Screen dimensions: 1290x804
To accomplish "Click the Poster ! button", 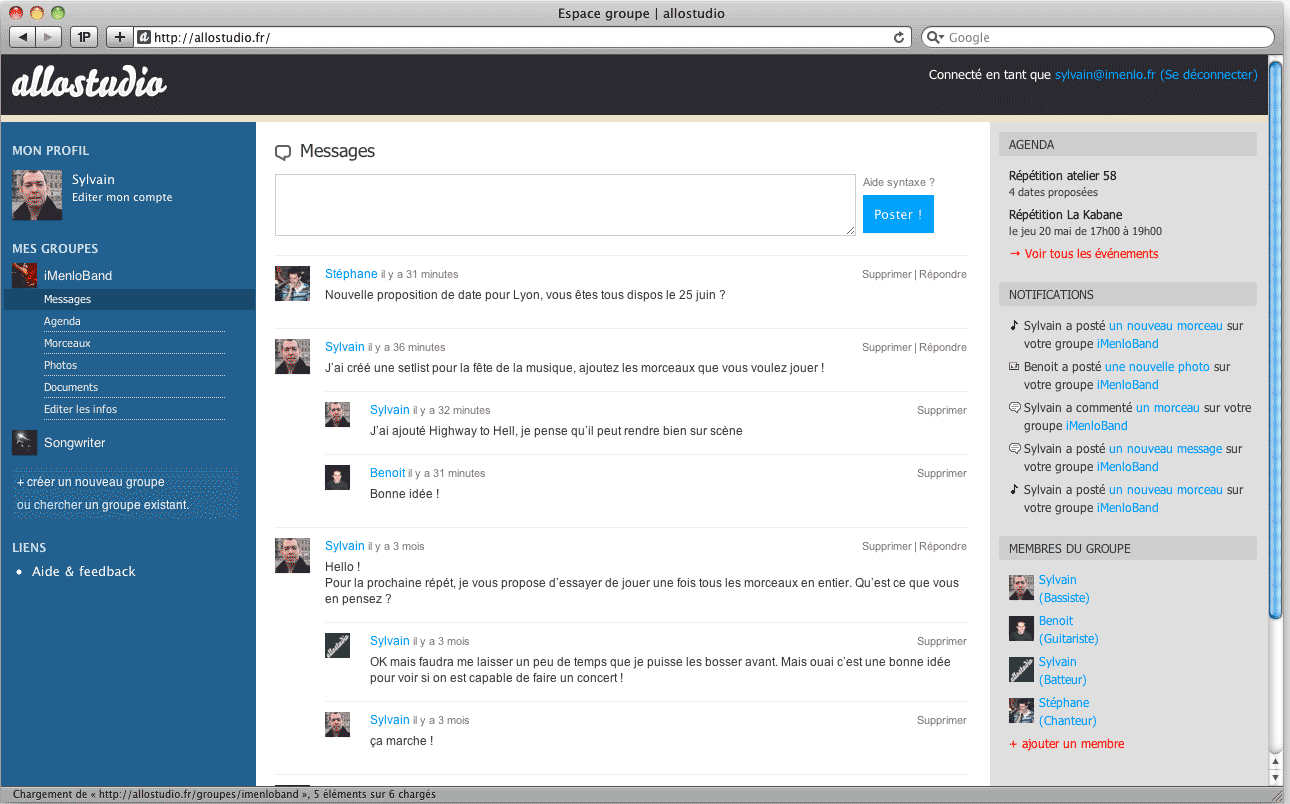I will tap(898, 214).
